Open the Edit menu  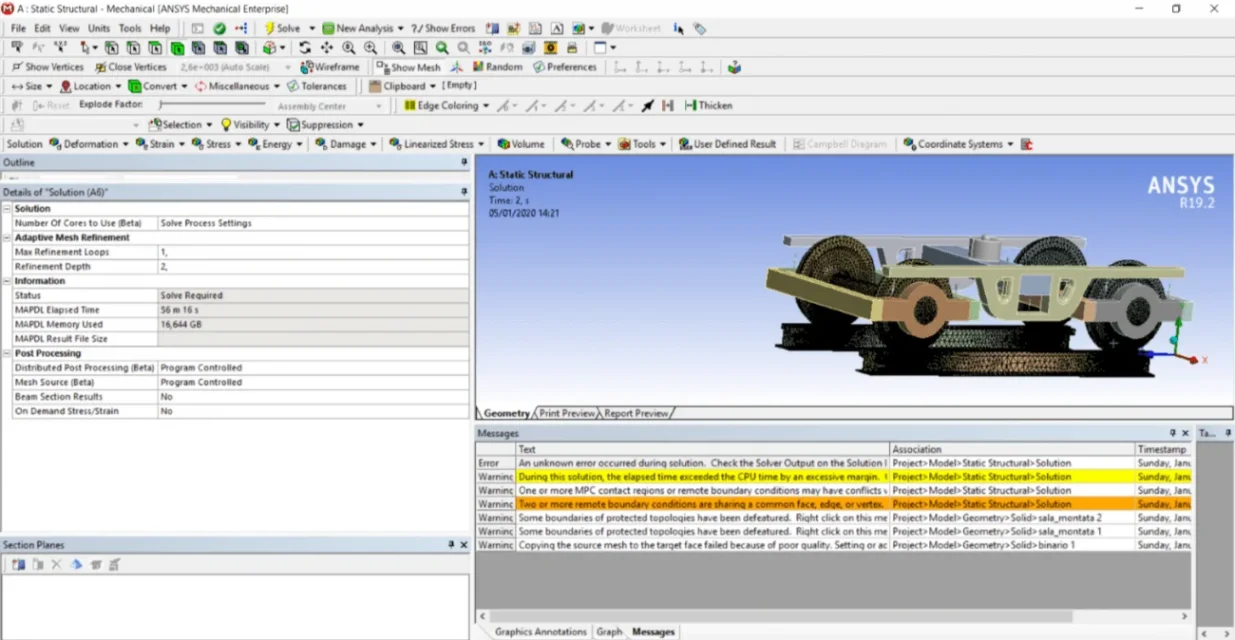tap(42, 28)
